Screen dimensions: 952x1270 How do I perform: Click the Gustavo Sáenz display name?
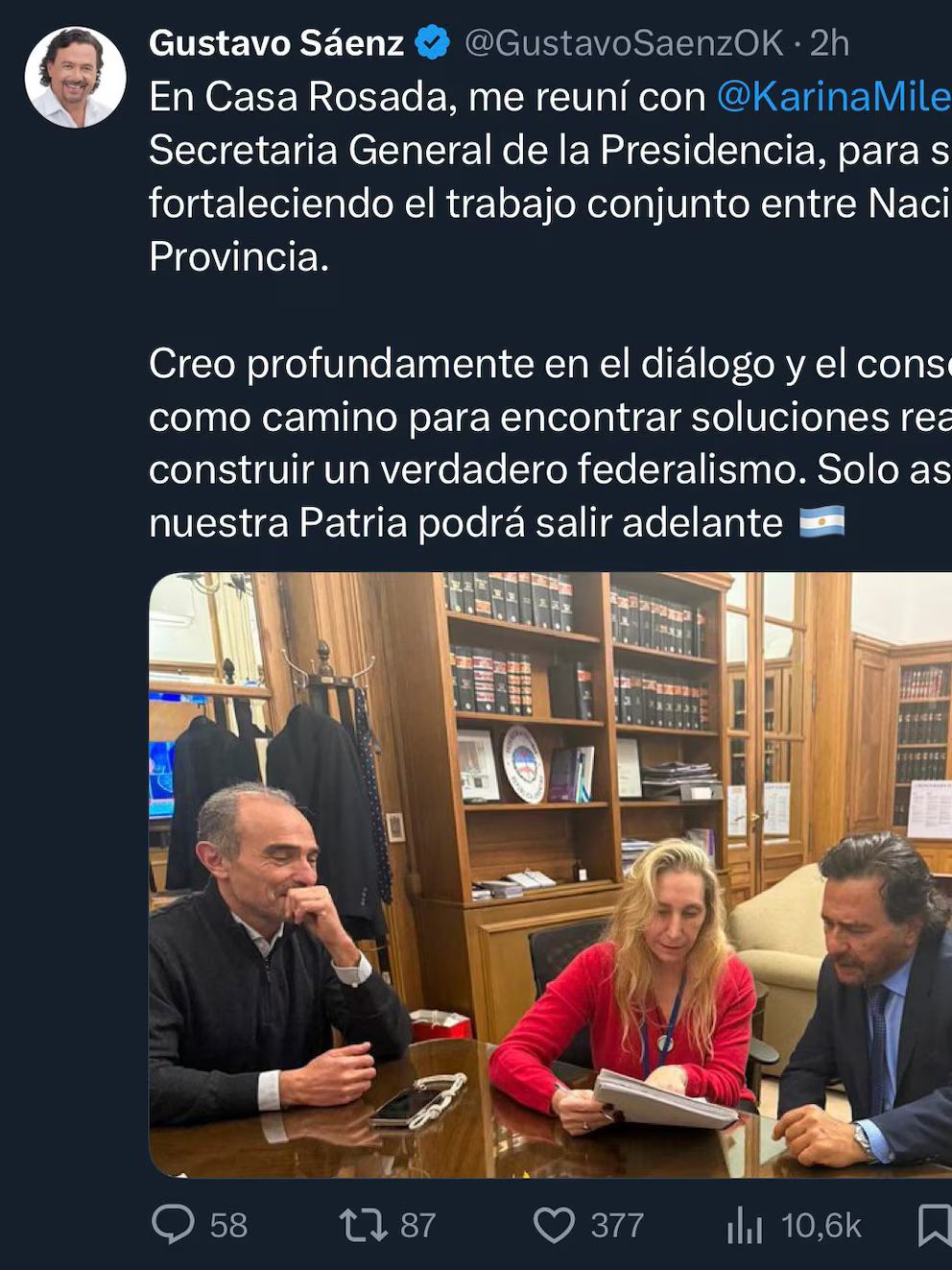(276, 43)
